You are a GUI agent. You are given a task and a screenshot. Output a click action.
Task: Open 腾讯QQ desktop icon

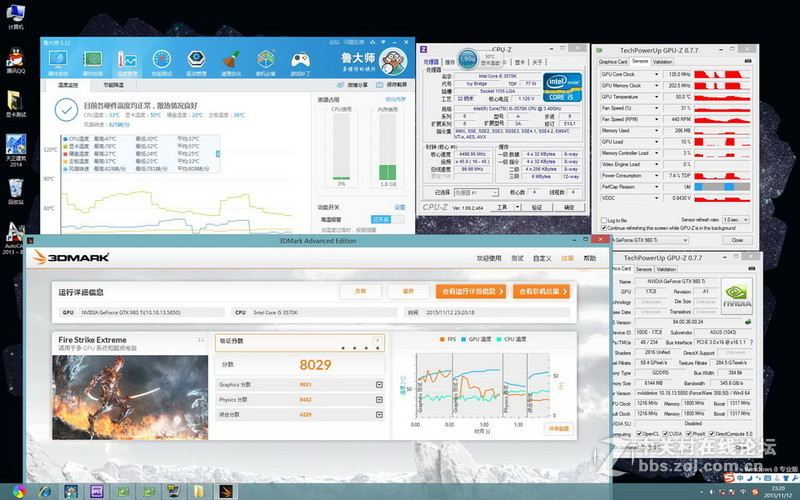16,61
